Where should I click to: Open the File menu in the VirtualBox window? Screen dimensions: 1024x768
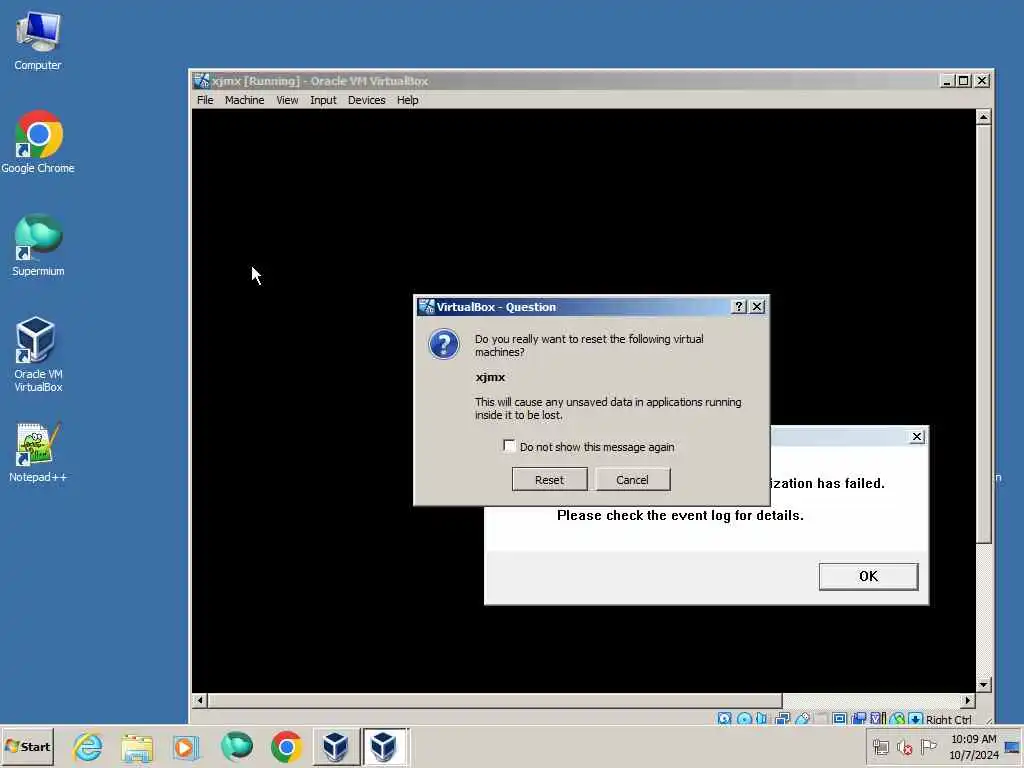pyautogui.click(x=205, y=100)
